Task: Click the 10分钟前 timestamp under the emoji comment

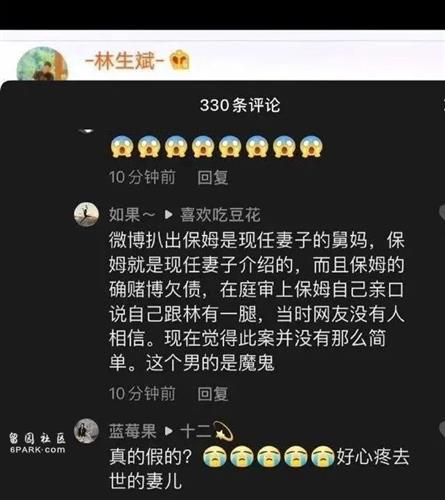Action: [142, 177]
